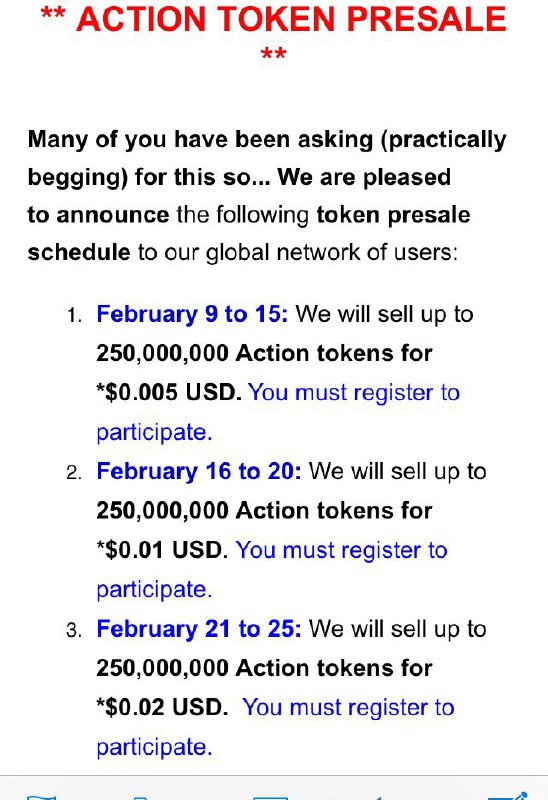Click list number '3.' of the schedule
The image size is (548, 800).
coord(74,631)
